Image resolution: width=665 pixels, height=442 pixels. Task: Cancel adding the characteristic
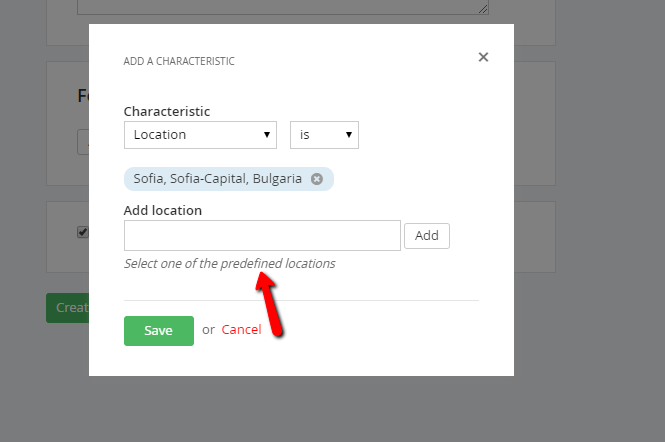[x=241, y=330]
